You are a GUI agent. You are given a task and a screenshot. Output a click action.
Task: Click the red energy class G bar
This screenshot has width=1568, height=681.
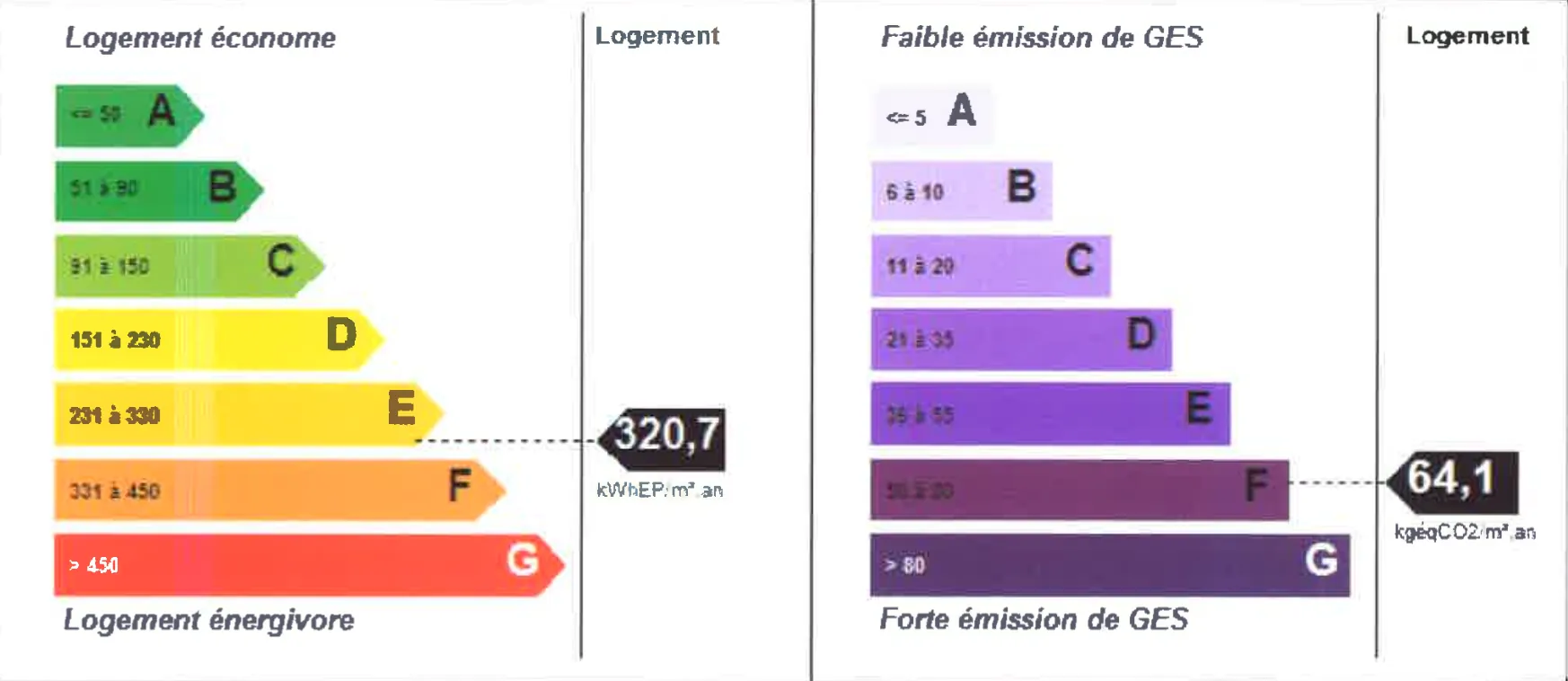coord(307,565)
